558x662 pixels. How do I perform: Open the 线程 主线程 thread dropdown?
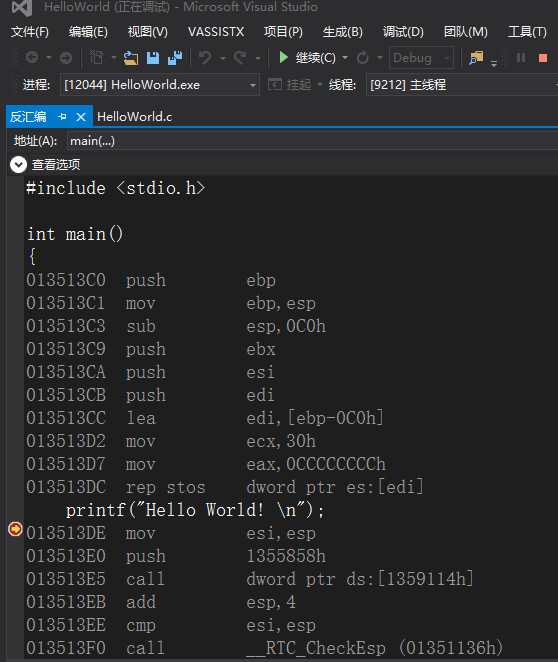pyautogui.click(x=462, y=85)
